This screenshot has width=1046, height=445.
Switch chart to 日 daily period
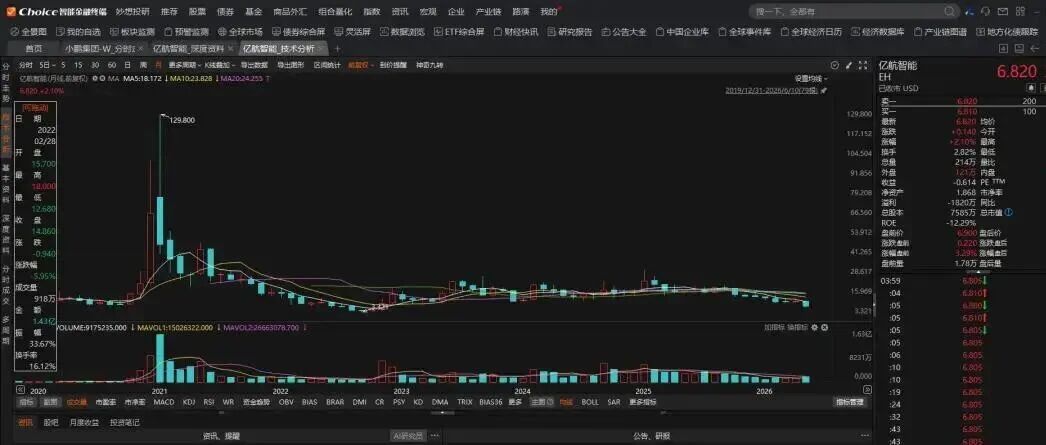coord(127,65)
